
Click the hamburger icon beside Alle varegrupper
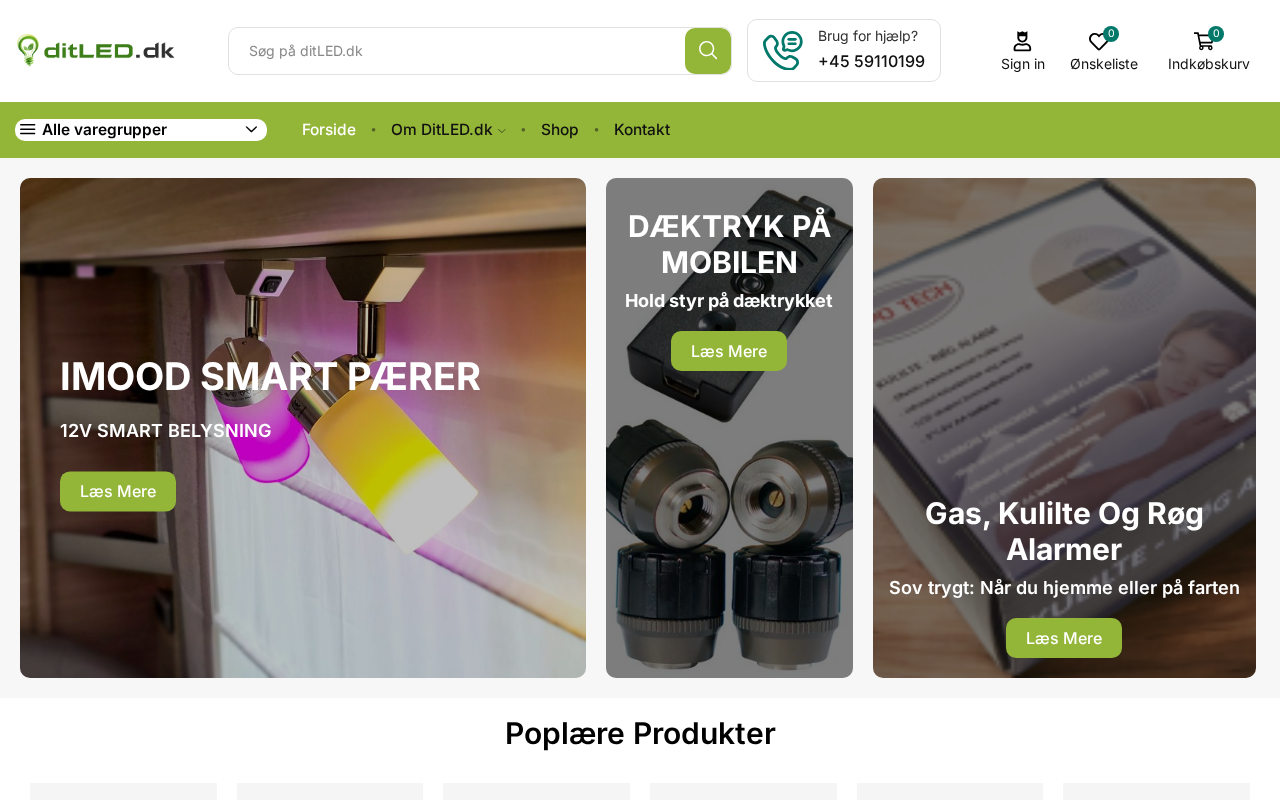28,130
